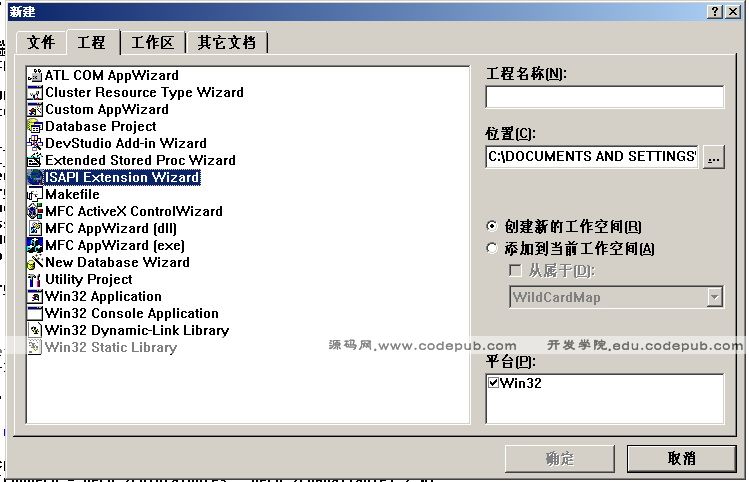Screen dimensions: 749x482
Task: Open the 其它文档 tab
Action: tap(227, 43)
